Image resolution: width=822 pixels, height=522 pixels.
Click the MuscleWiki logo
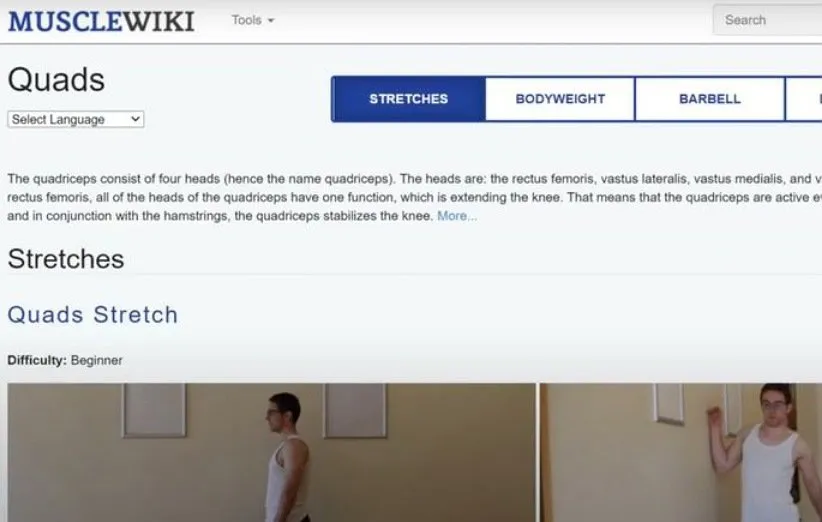[101, 21]
